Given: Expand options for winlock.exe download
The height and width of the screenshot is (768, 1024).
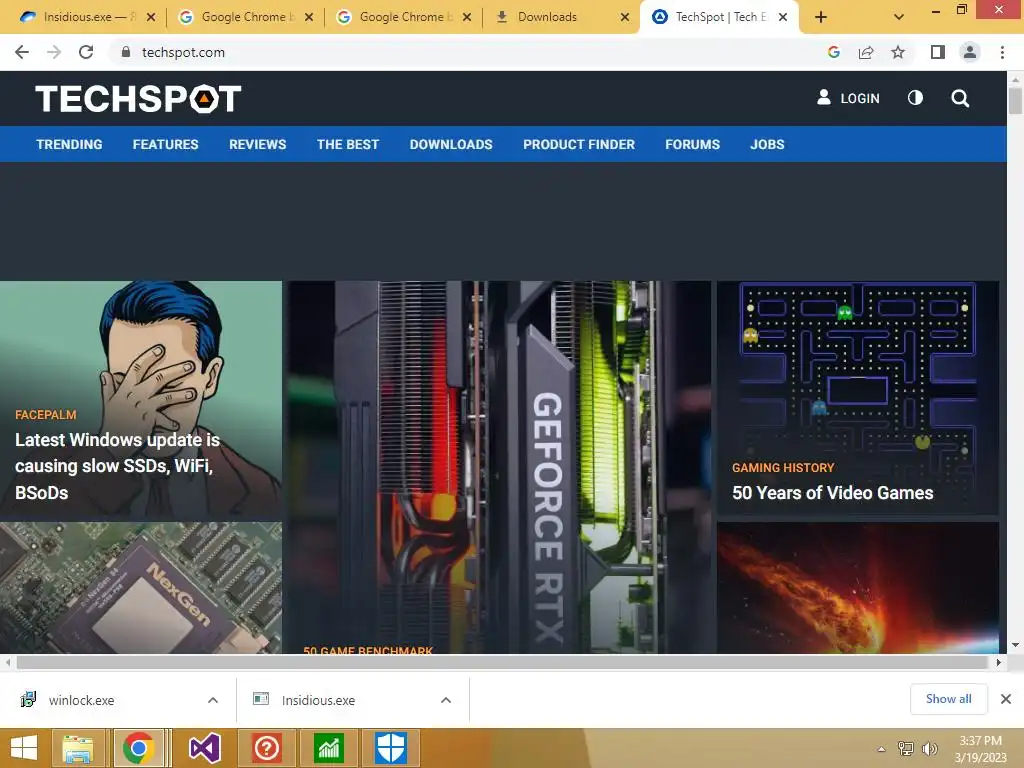Looking at the screenshot, I should pos(213,700).
